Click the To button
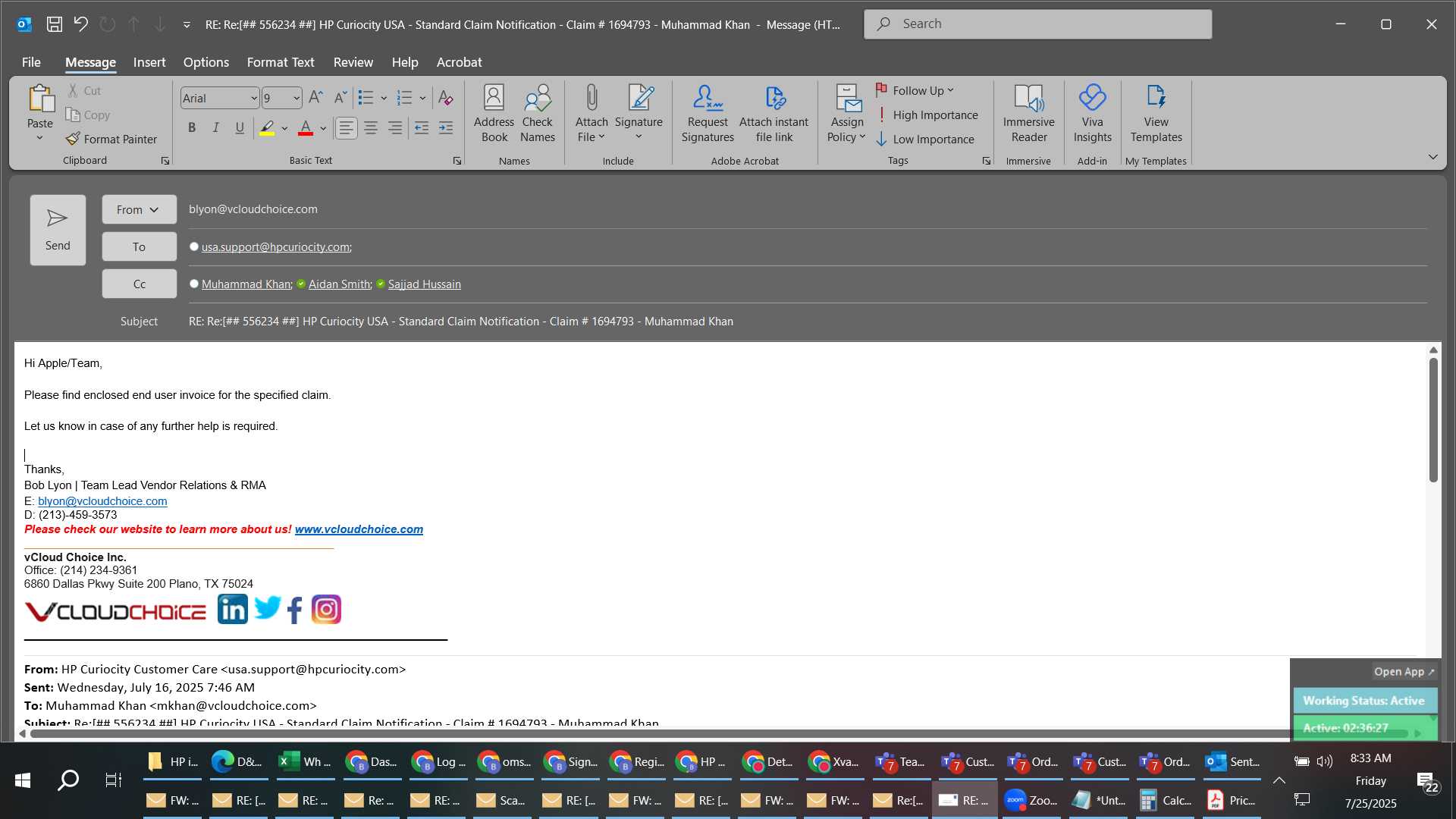Screen dimensions: 1456x819 (x=139, y=246)
